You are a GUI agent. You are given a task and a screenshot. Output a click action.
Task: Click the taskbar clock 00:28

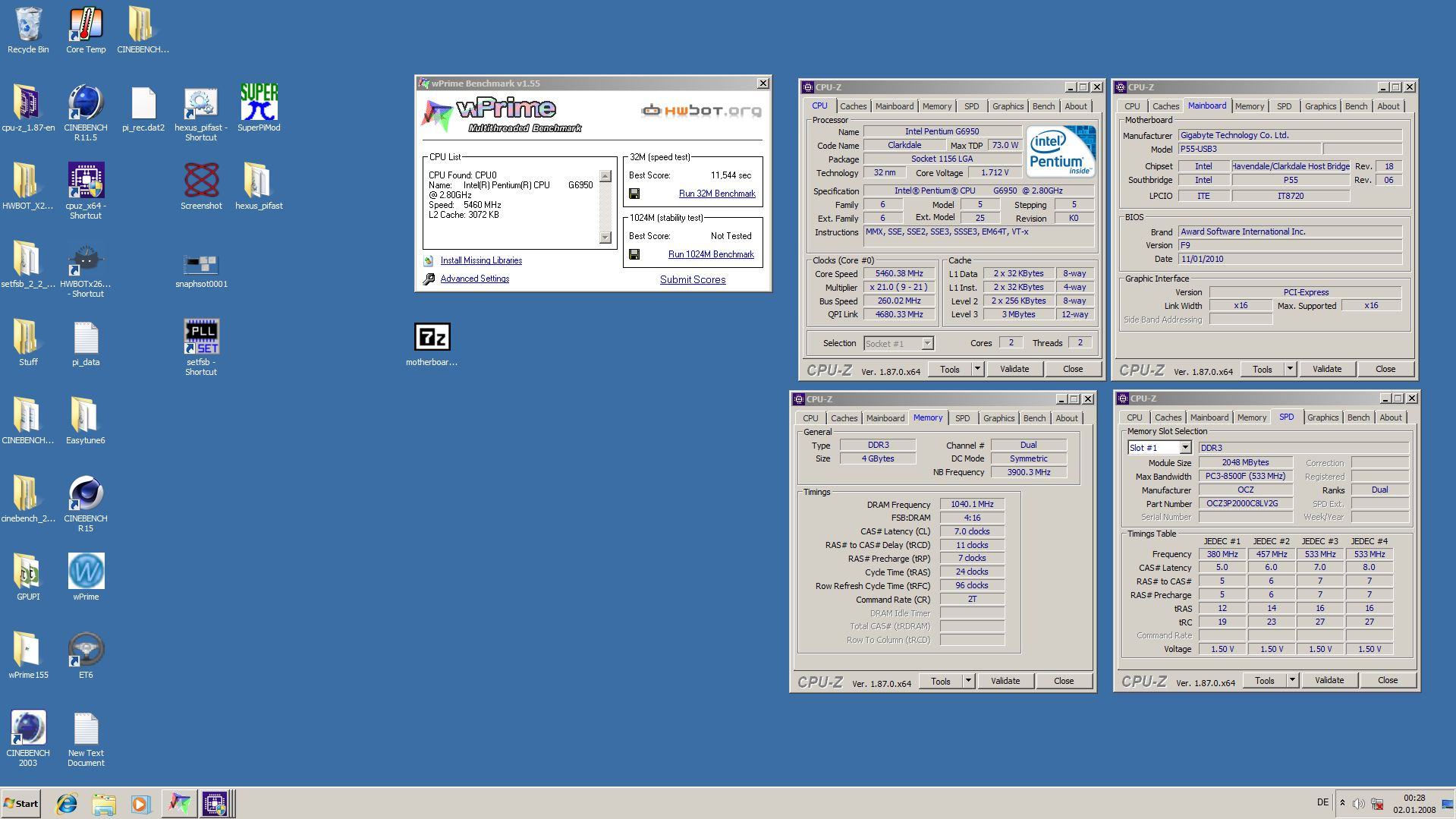(1414, 798)
